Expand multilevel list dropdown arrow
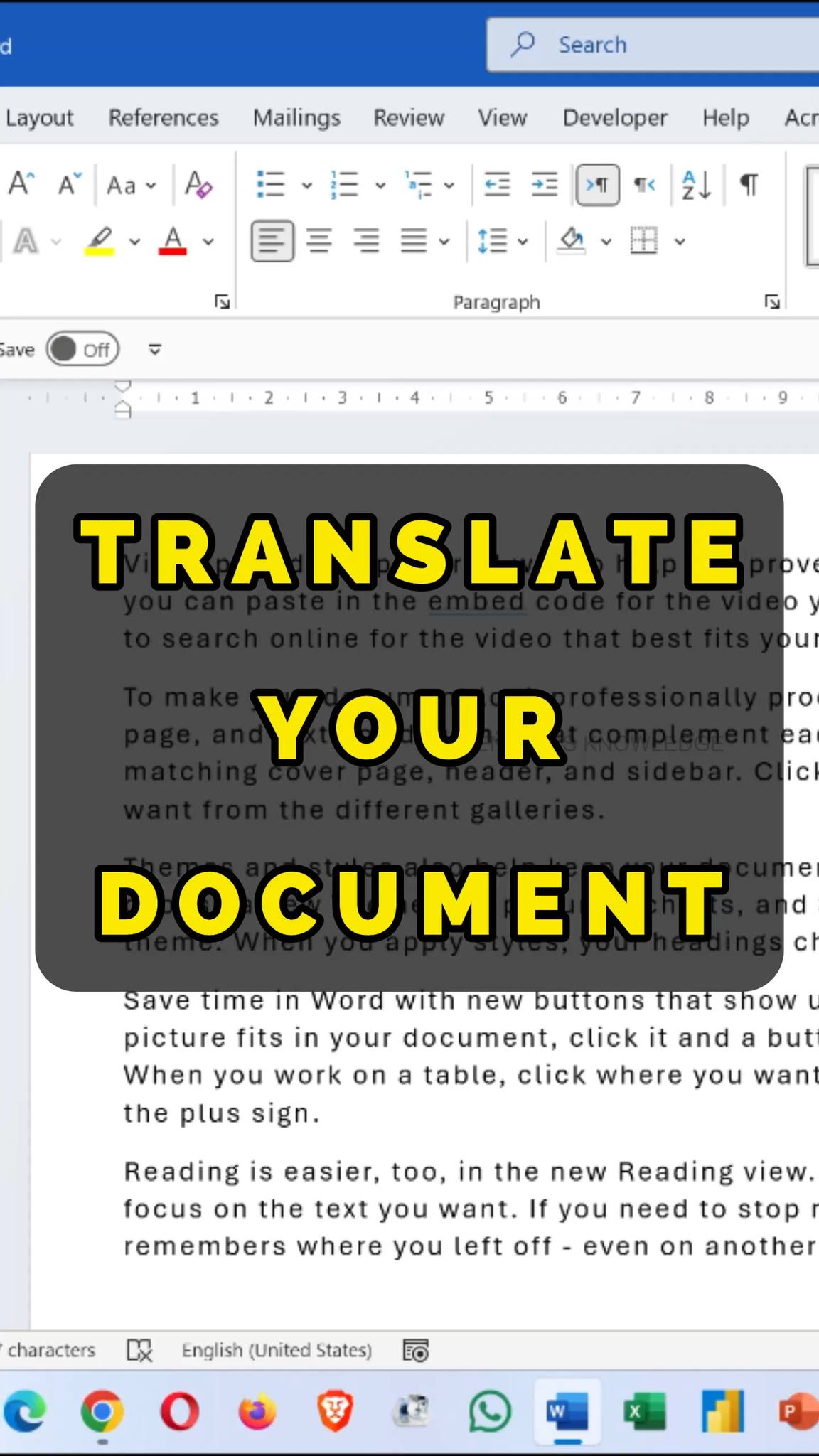Screen dimensions: 819x1456 click(449, 186)
